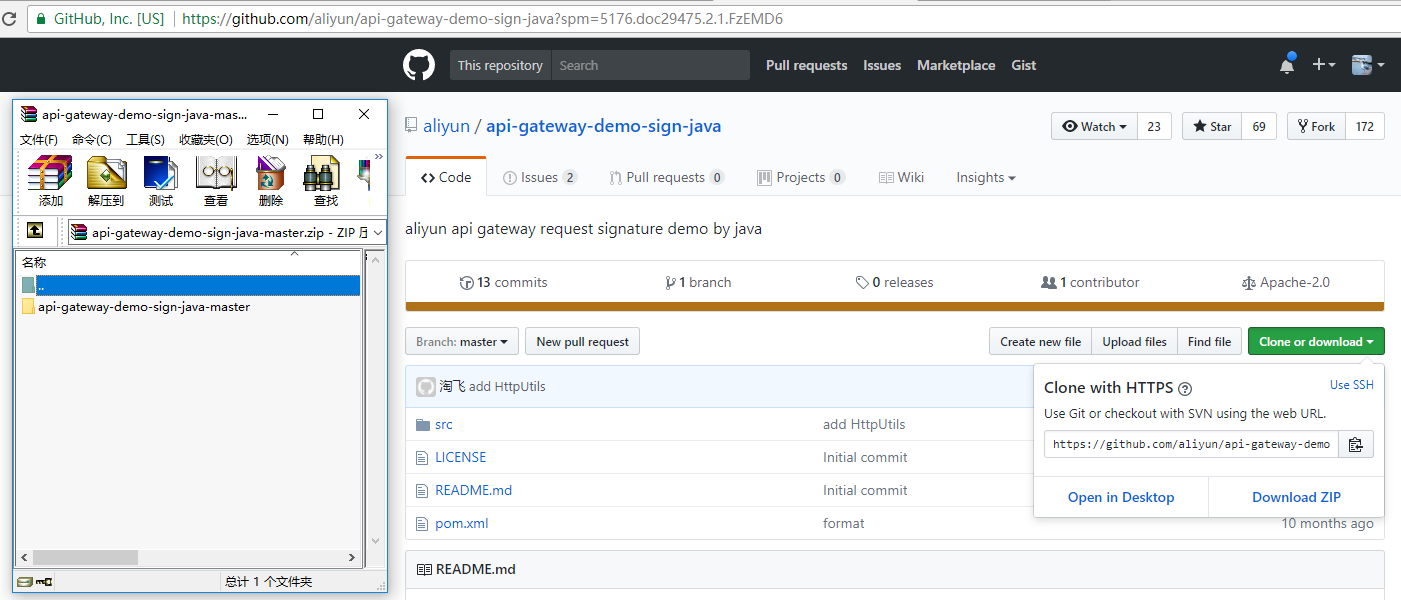Switch to the Pull requests tab

666,177
